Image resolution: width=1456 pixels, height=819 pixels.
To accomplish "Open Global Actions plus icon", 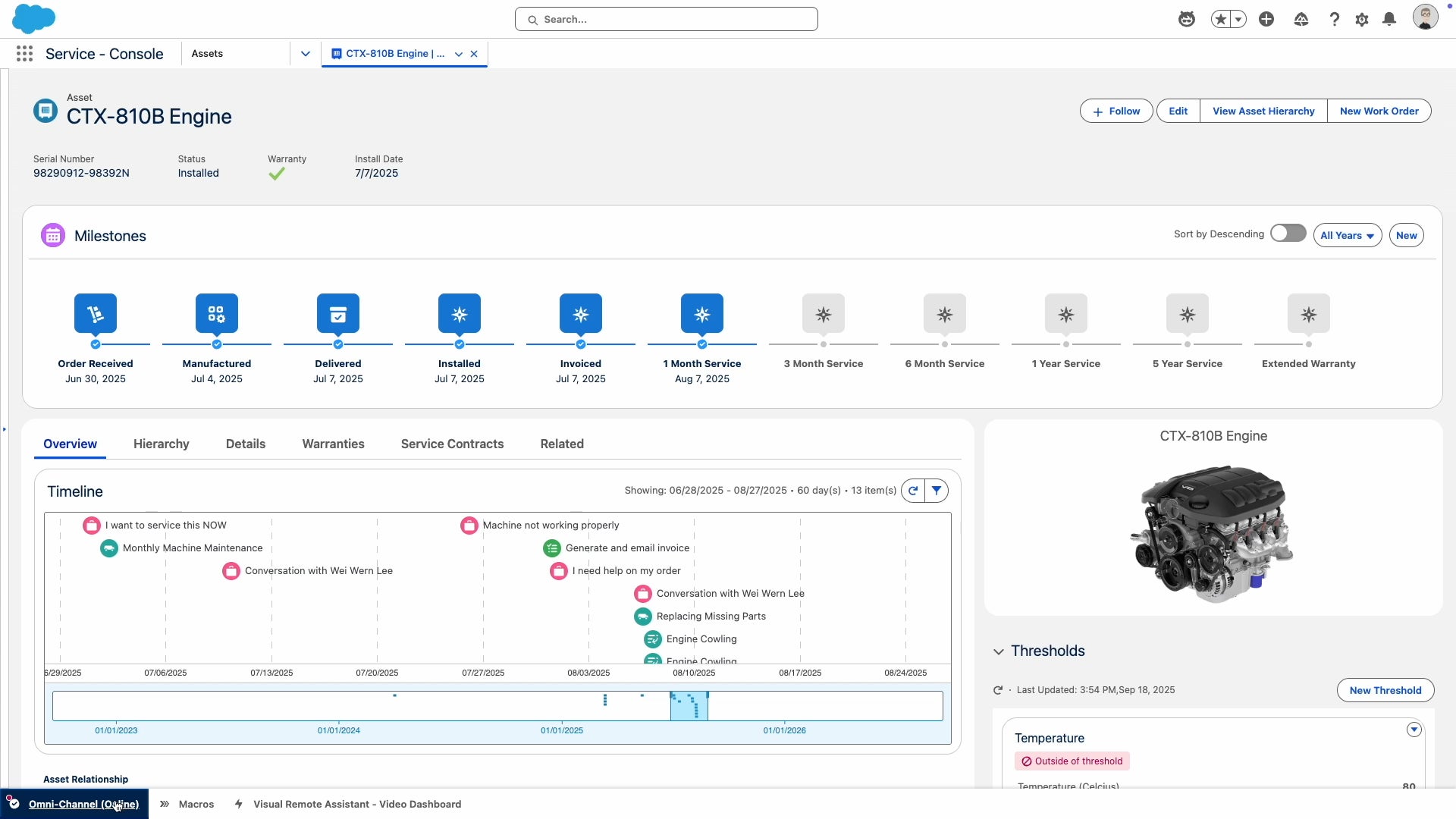I will pos(1266,20).
